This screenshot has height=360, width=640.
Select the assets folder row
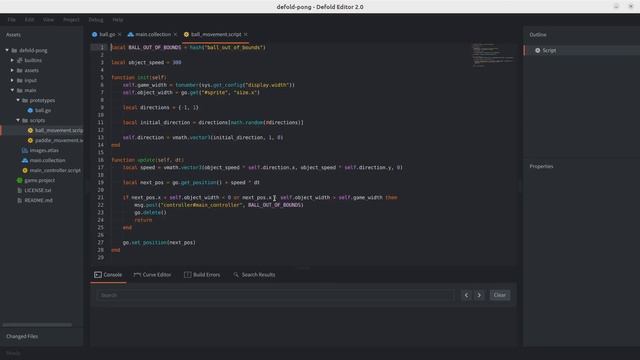point(42,70)
